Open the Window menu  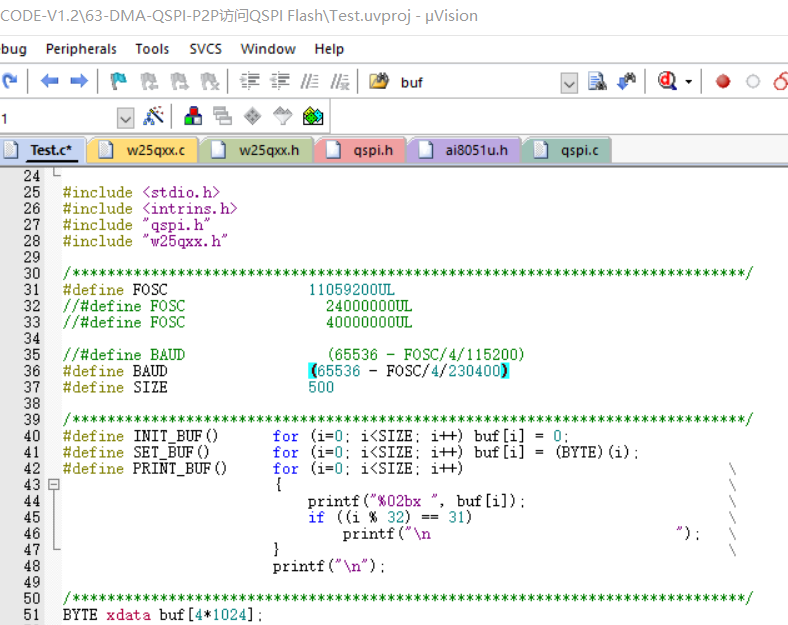(x=268, y=49)
